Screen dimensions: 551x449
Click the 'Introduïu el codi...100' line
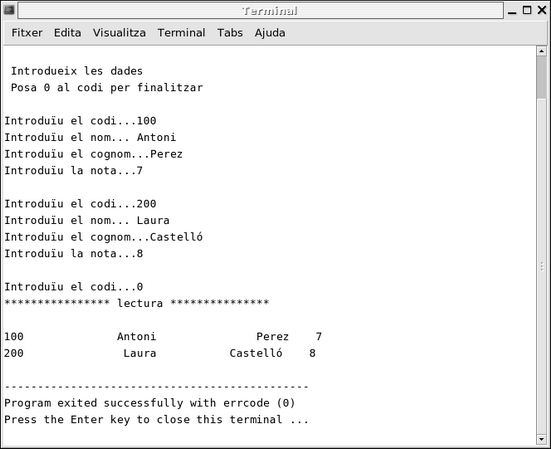tap(80, 121)
